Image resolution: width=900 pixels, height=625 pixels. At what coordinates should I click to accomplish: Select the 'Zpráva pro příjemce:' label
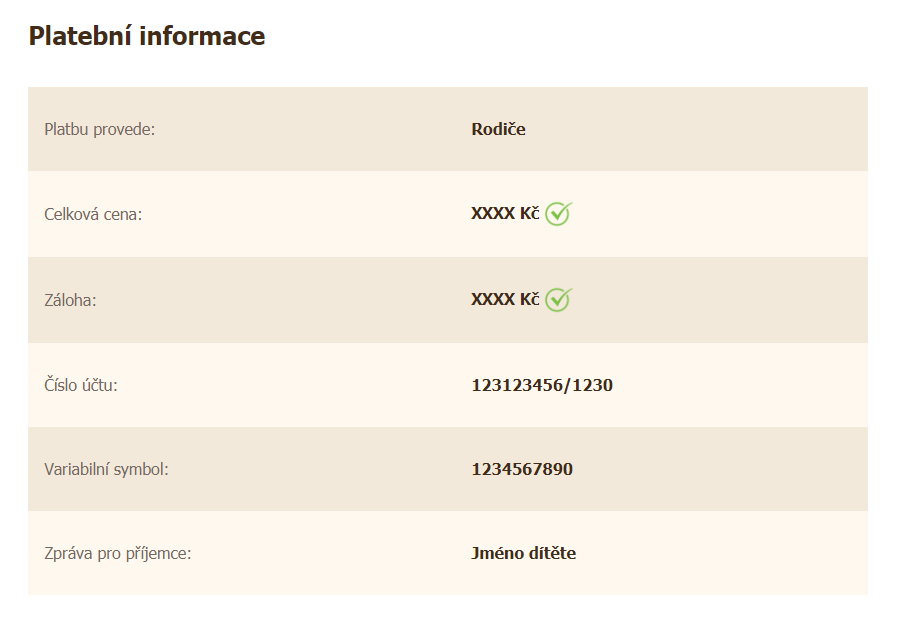[117, 553]
